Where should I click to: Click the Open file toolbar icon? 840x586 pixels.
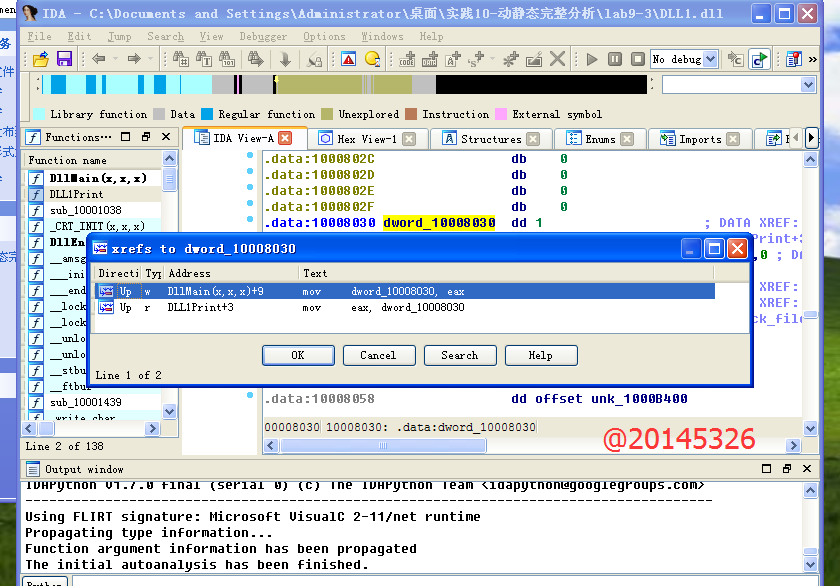(40, 59)
